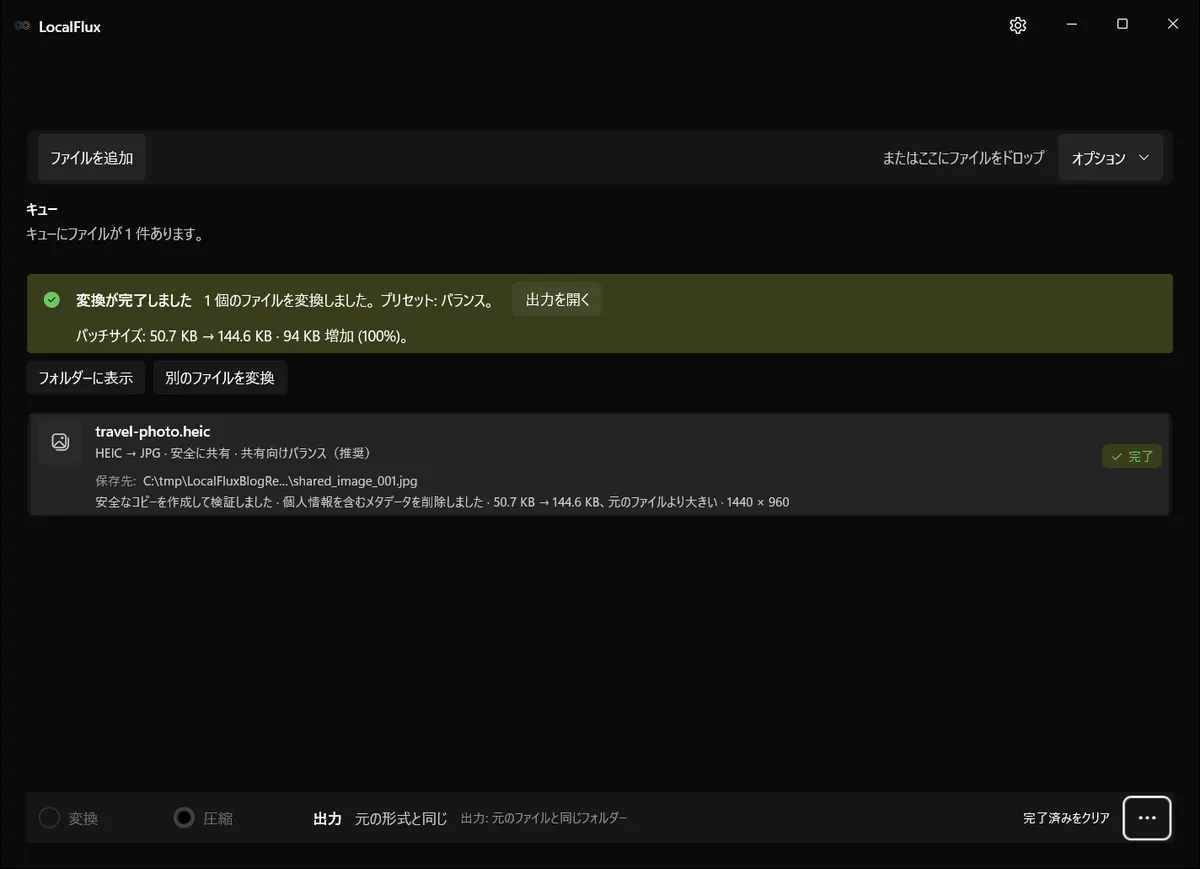Screen dimensions: 1200x869
Task: Click the LocalFlux infinity logo icon
Action: (x=22, y=27)
